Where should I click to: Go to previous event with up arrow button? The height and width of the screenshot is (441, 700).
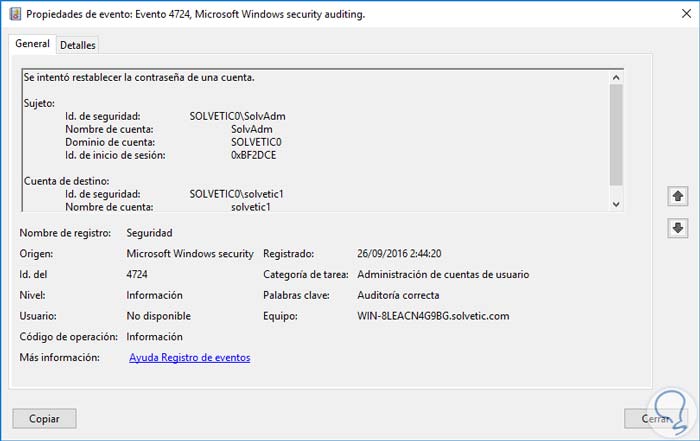coord(678,196)
